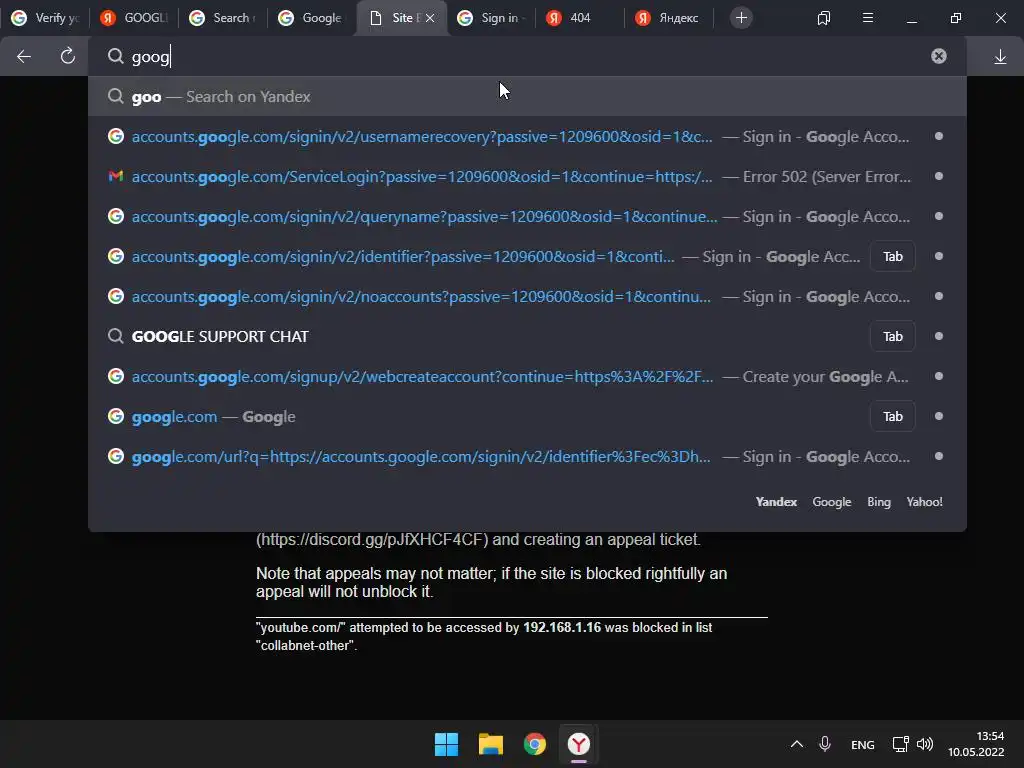Remove google.com suggestion via dot
The width and height of the screenshot is (1024, 768).
click(x=938, y=416)
